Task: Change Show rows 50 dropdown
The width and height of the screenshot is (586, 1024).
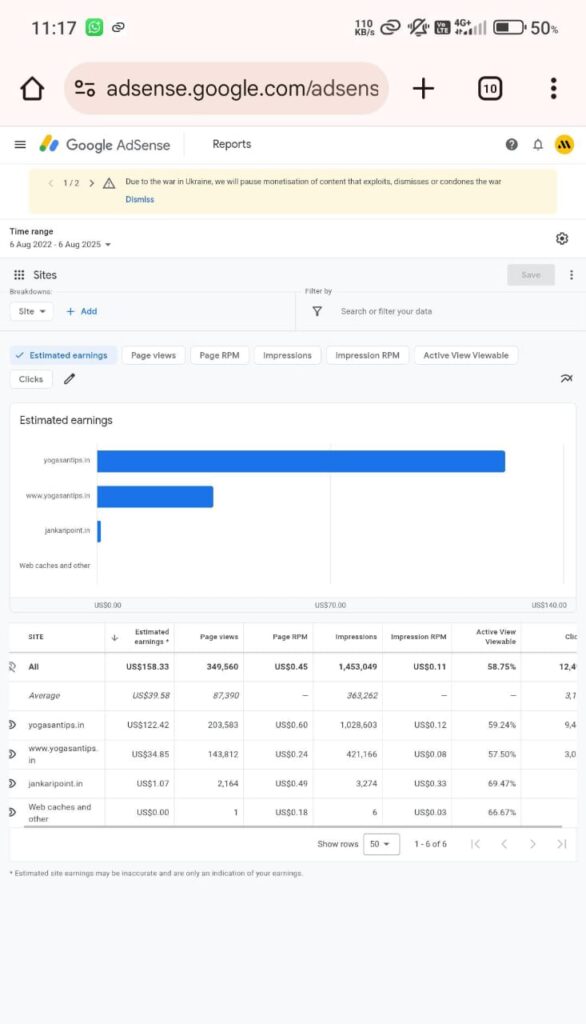Action: (381, 844)
